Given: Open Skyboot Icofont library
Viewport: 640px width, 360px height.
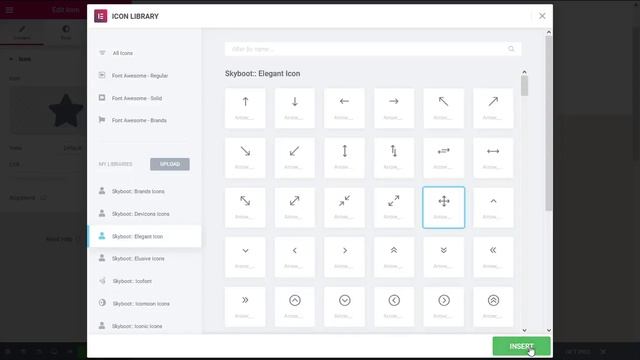Looking at the screenshot, I should click(144, 281).
